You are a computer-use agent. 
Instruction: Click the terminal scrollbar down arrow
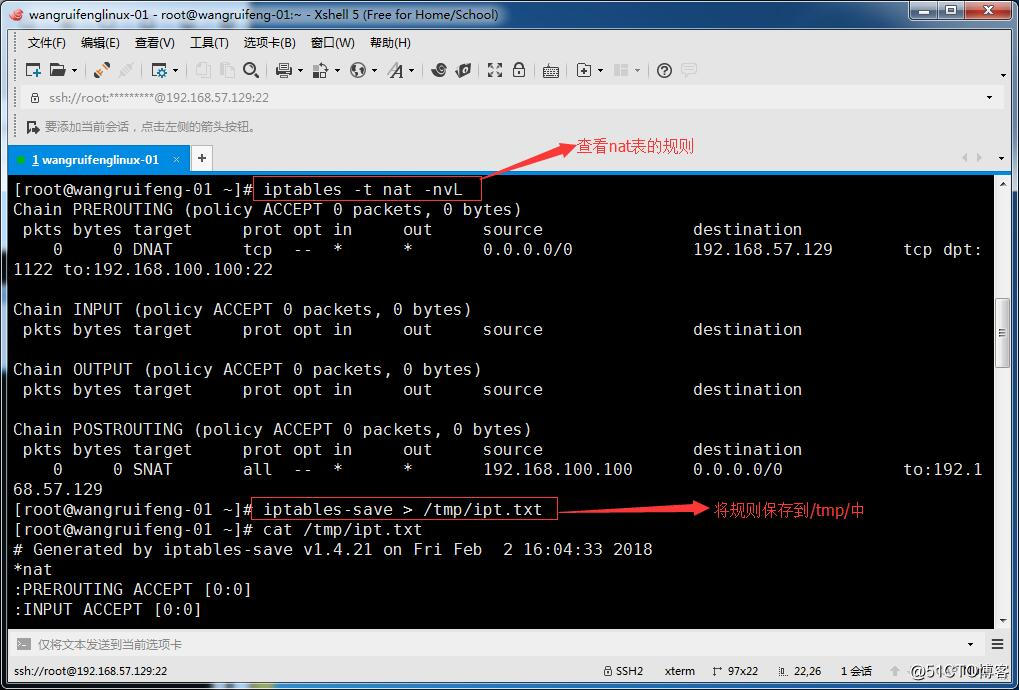click(1002, 620)
